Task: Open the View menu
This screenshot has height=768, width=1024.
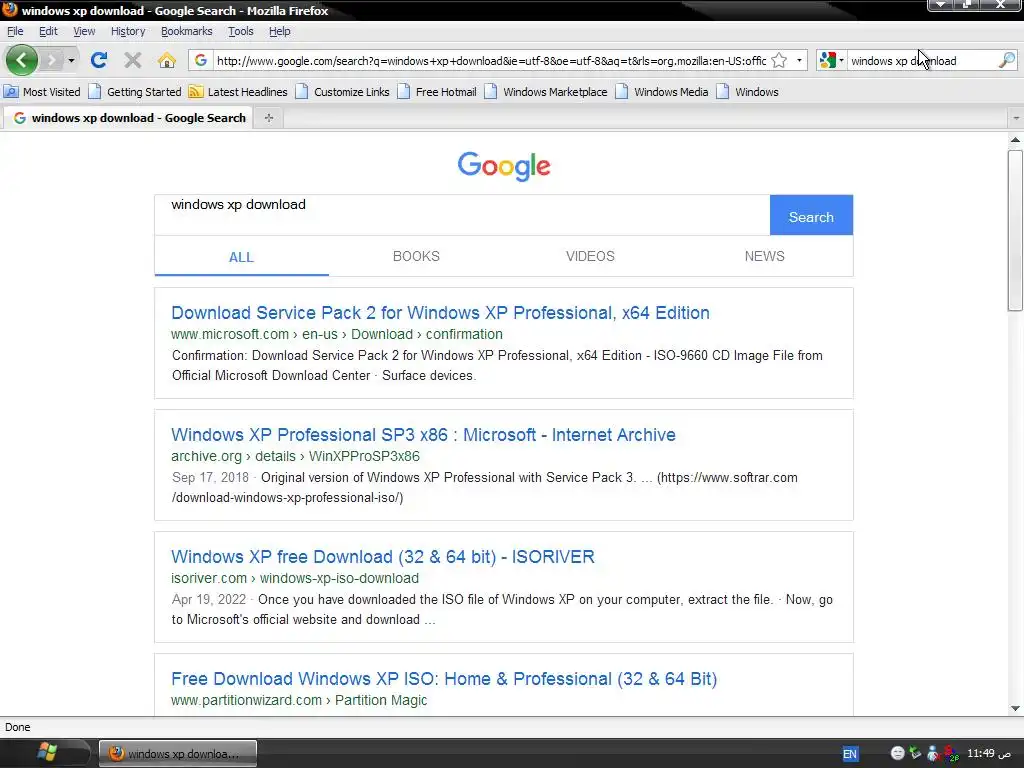Action: coord(84,31)
